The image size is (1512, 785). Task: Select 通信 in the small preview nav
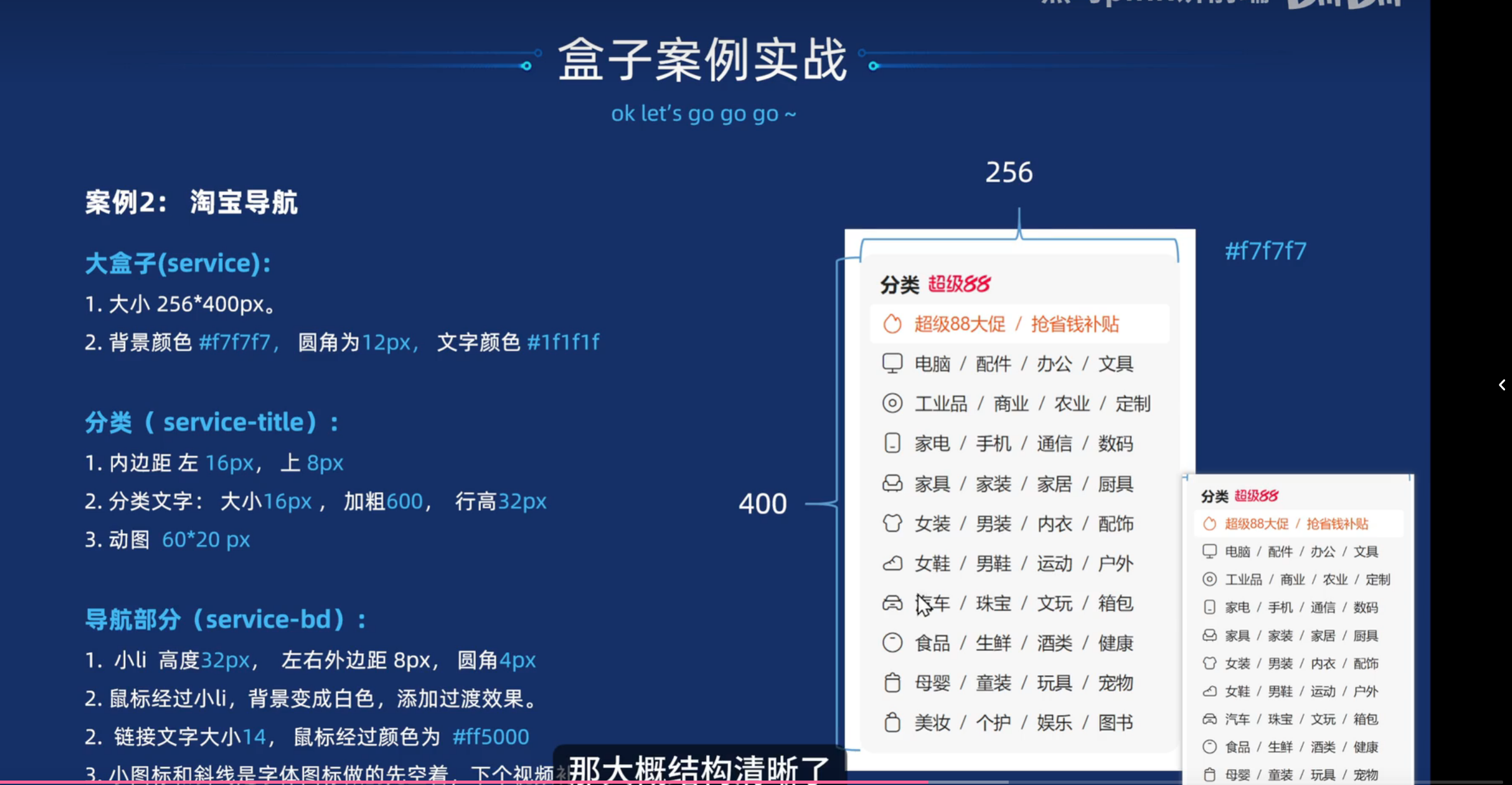[1323, 608]
